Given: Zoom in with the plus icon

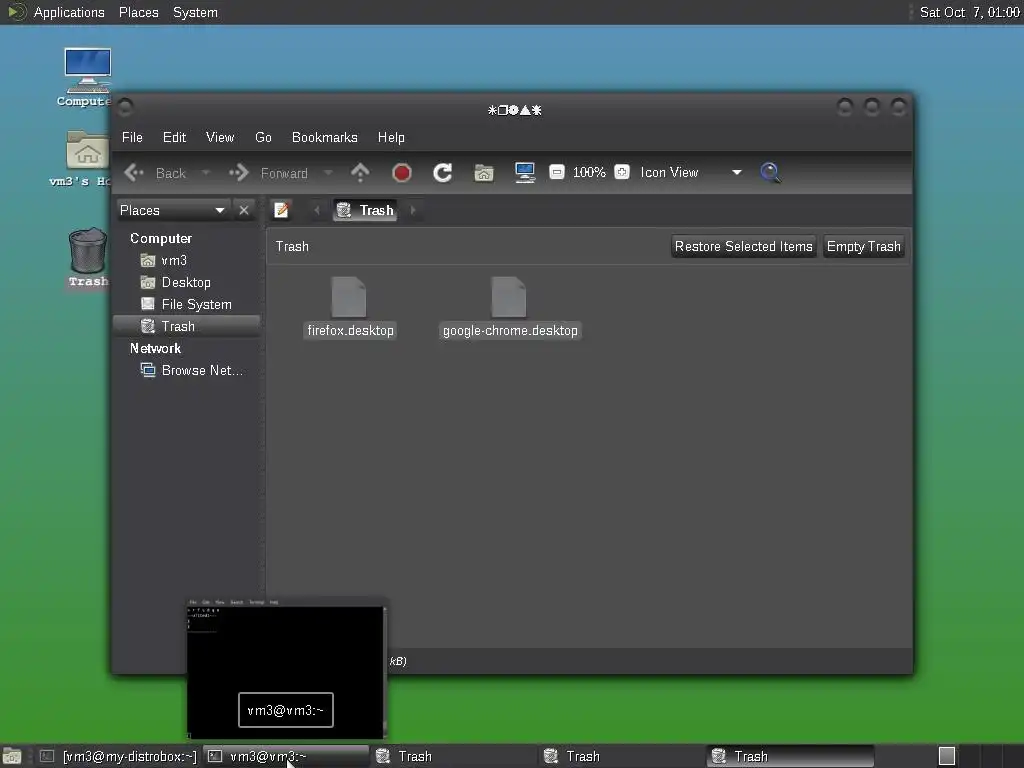Looking at the screenshot, I should coord(622,172).
